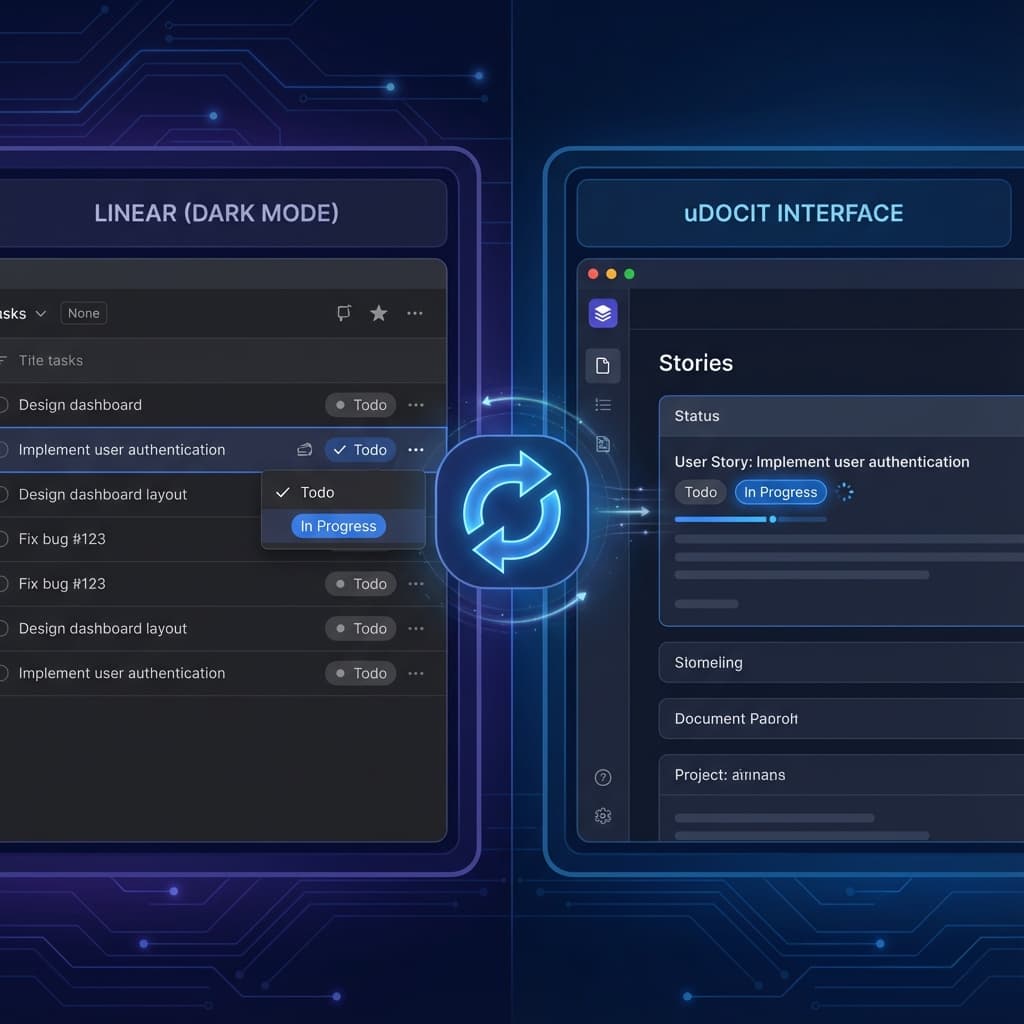The image size is (1024, 1024).
Task: Open the ellipsis menu for Implement user authentication
Action: pos(416,450)
